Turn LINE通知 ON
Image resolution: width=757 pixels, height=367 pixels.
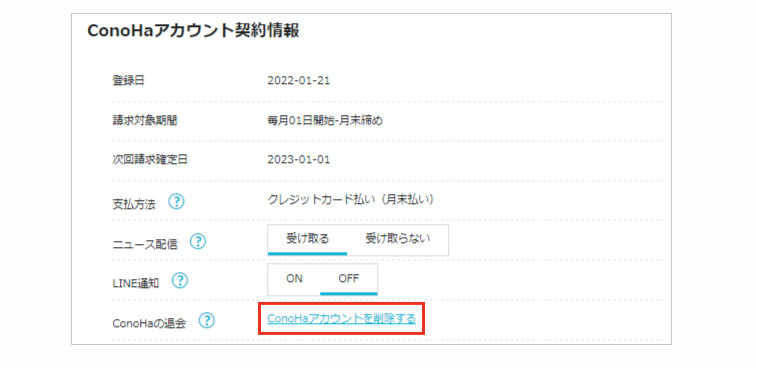(x=294, y=279)
